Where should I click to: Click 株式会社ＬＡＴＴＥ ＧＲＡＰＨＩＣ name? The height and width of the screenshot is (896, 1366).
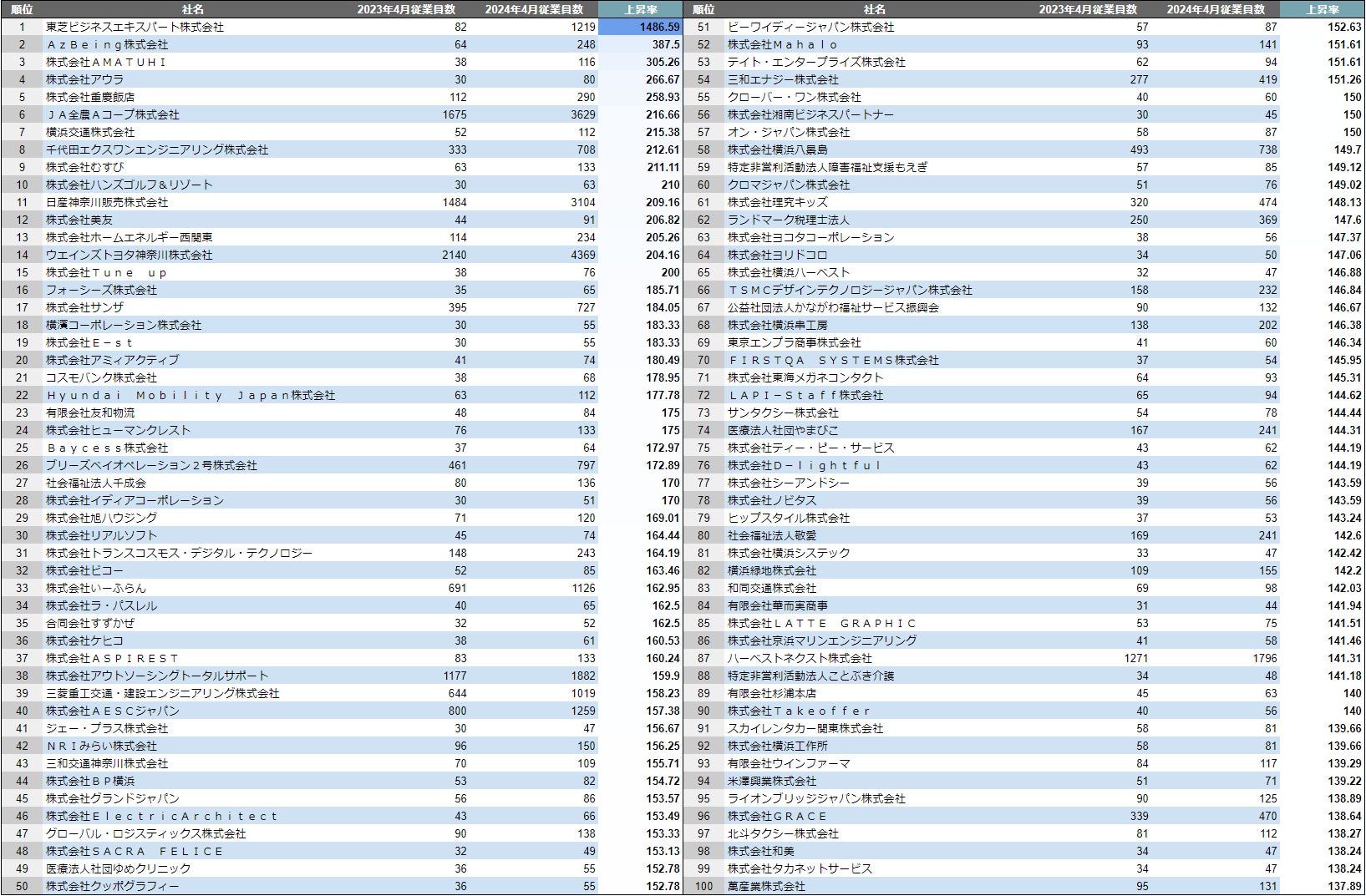click(822, 623)
